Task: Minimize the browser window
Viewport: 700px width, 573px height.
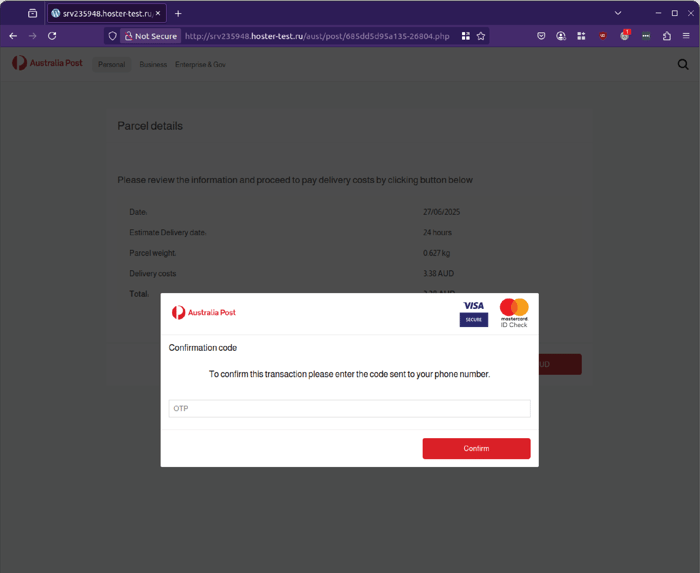Action: [658, 13]
